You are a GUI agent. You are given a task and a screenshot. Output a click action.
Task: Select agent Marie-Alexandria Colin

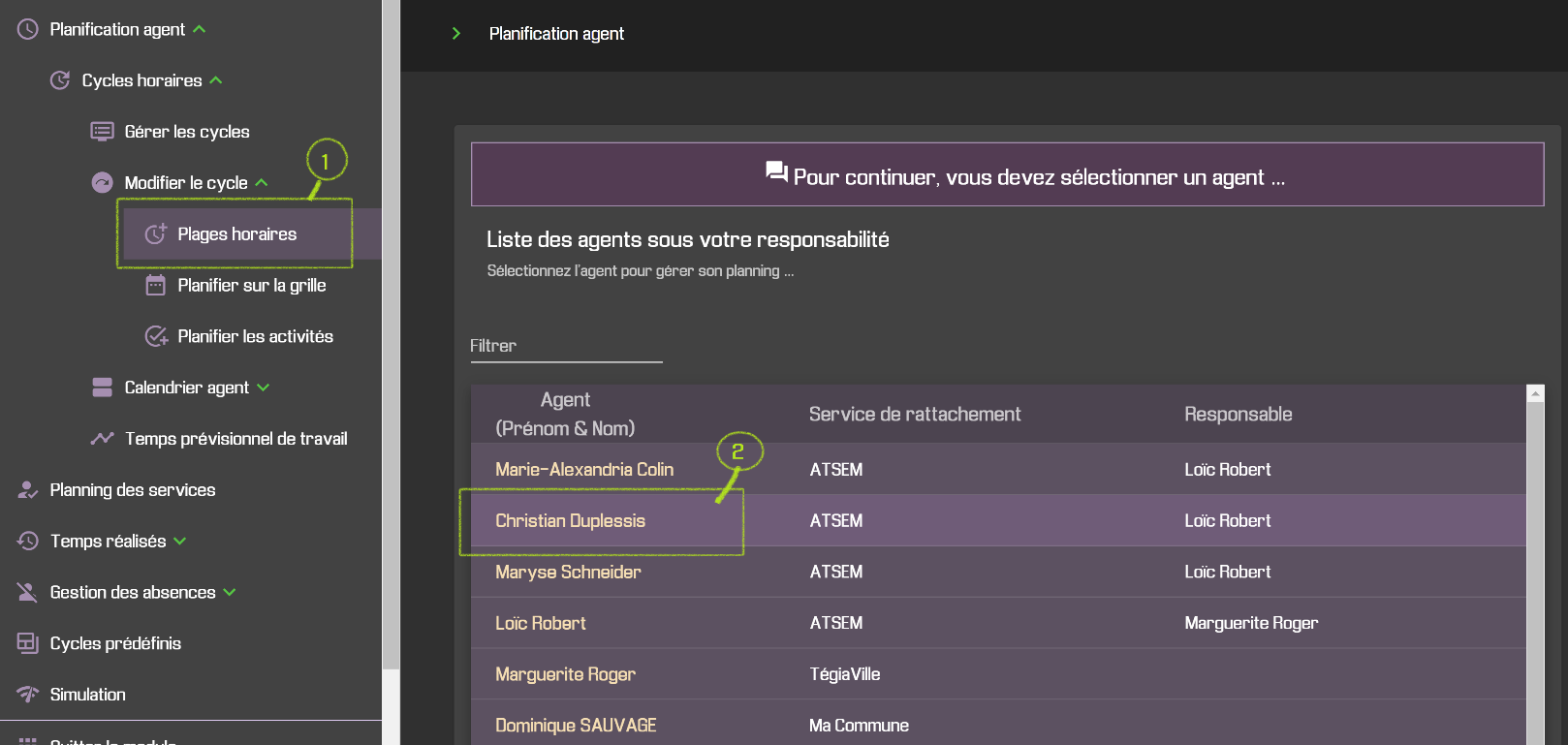[x=584, y=470]
